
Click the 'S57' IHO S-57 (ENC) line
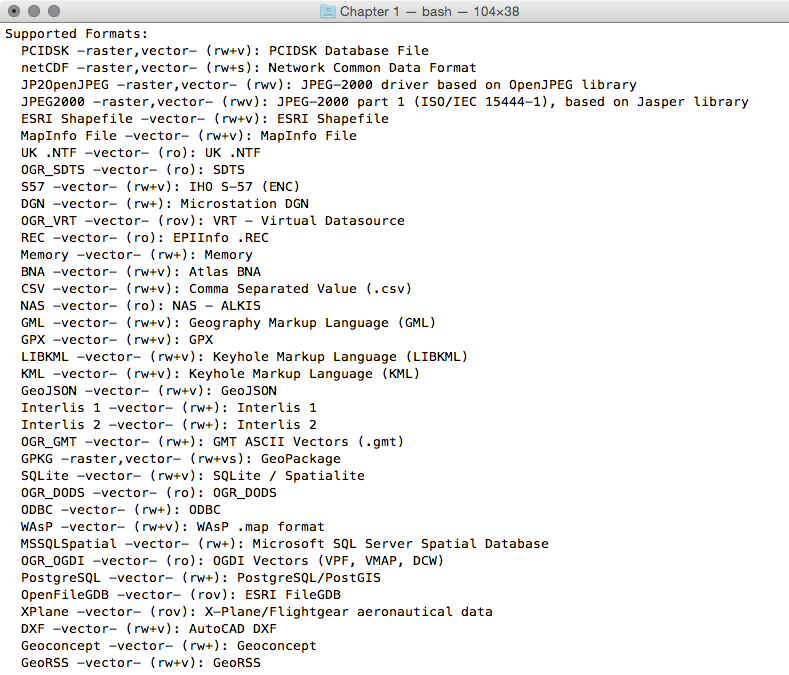160,187
